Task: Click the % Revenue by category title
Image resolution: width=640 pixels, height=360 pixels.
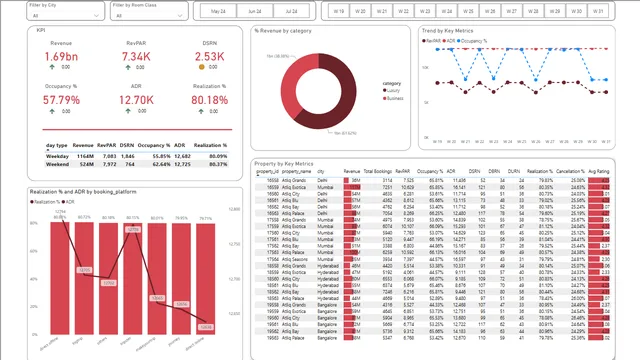Action: (x=283, y=31)
